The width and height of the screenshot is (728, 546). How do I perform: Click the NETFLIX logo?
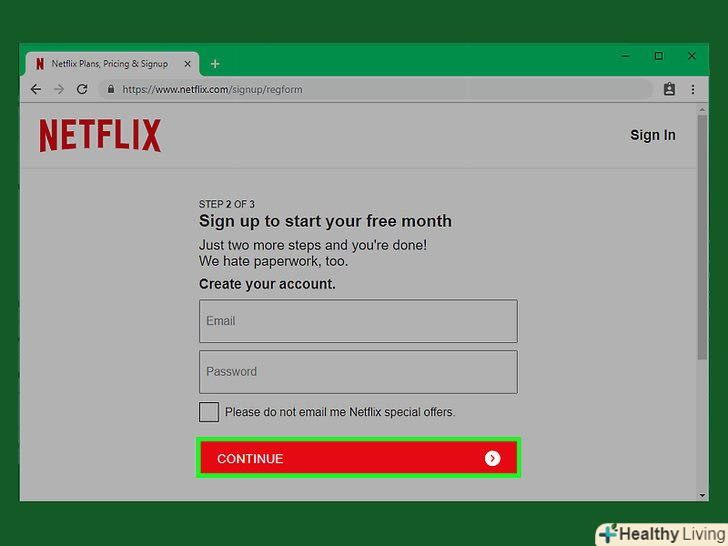[100, 135]
